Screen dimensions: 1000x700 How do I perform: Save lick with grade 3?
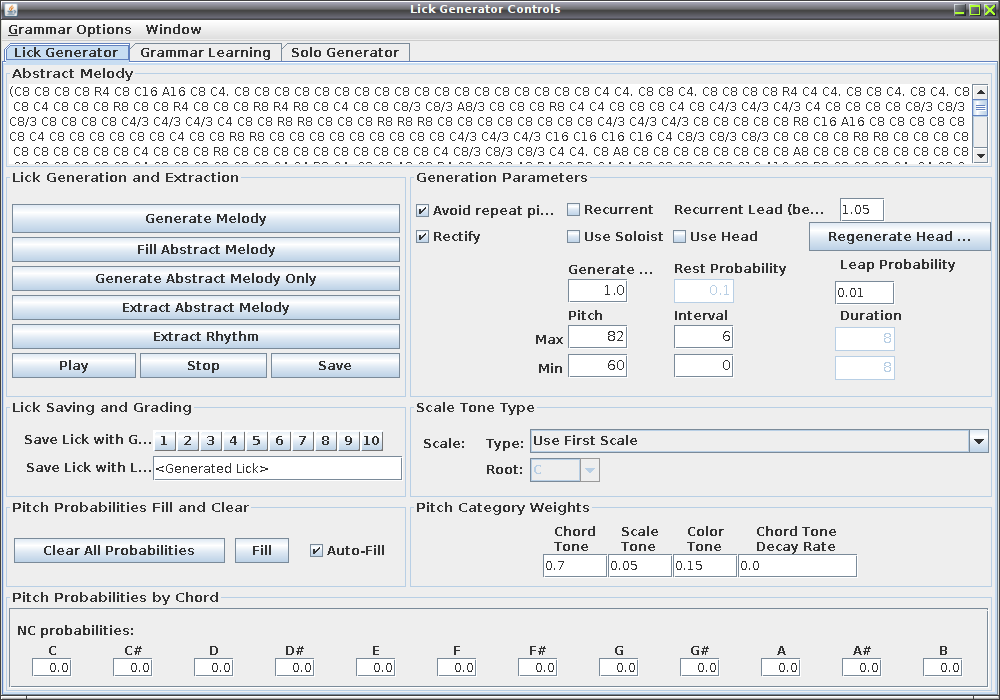pos(210,441)
